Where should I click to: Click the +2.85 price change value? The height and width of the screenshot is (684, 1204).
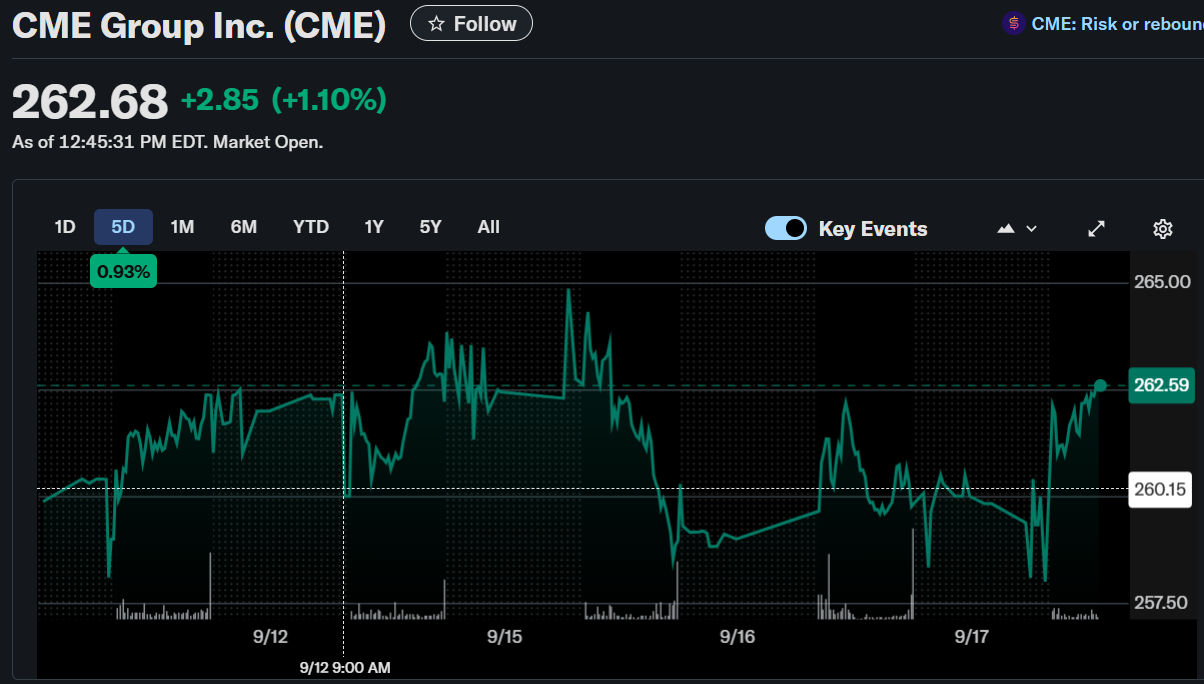[x=219, y=100]
